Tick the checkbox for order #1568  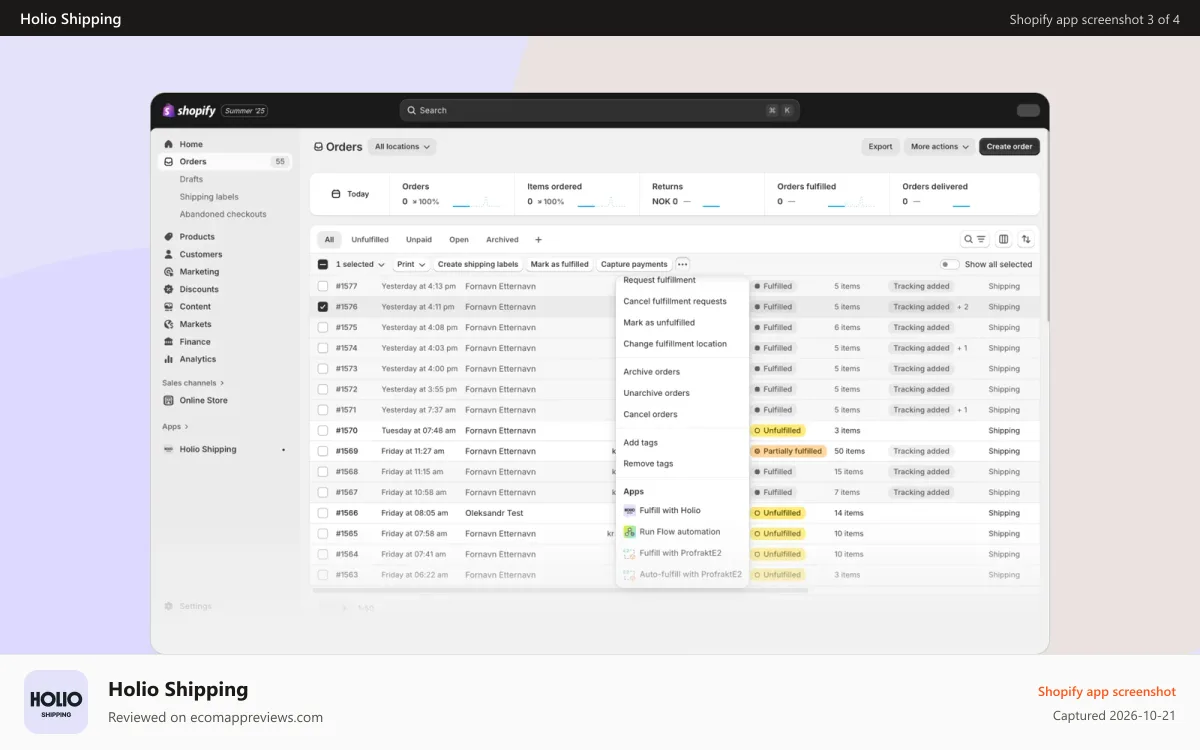(323, 472)
